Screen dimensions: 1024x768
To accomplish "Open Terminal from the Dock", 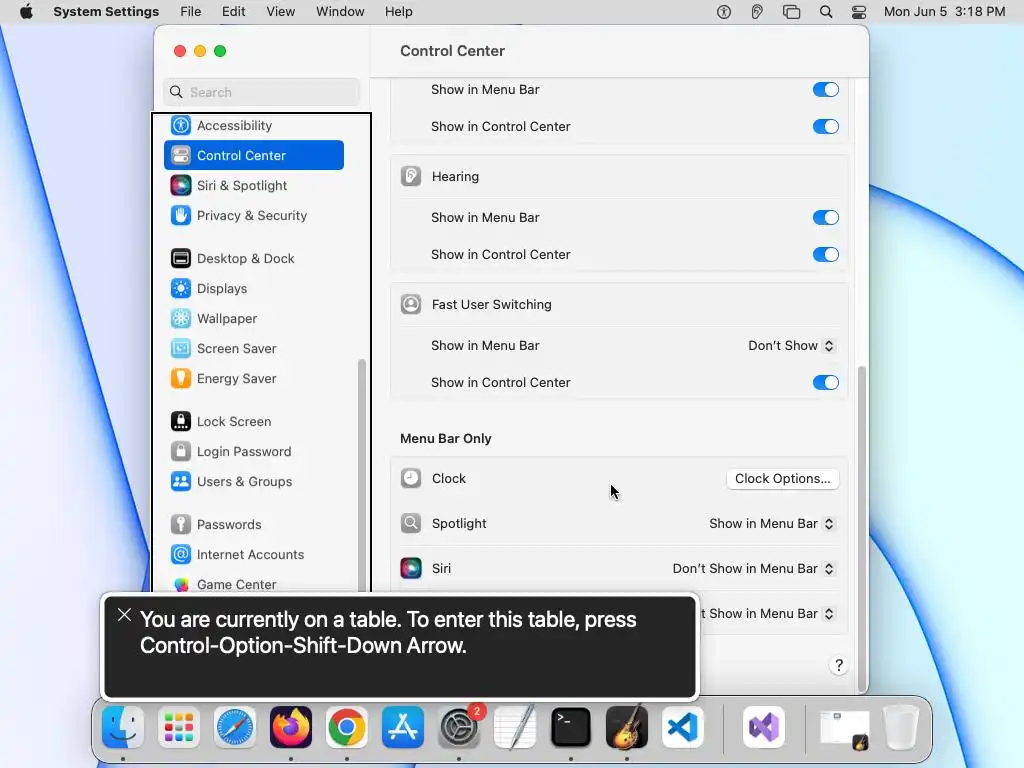I will point(571,728).
